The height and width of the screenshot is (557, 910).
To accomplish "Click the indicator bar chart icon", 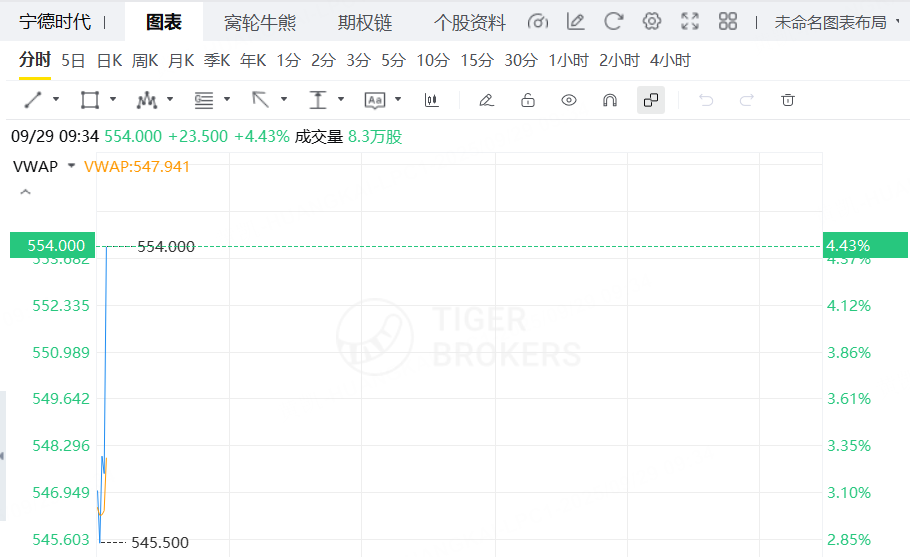I will (432, 100).
